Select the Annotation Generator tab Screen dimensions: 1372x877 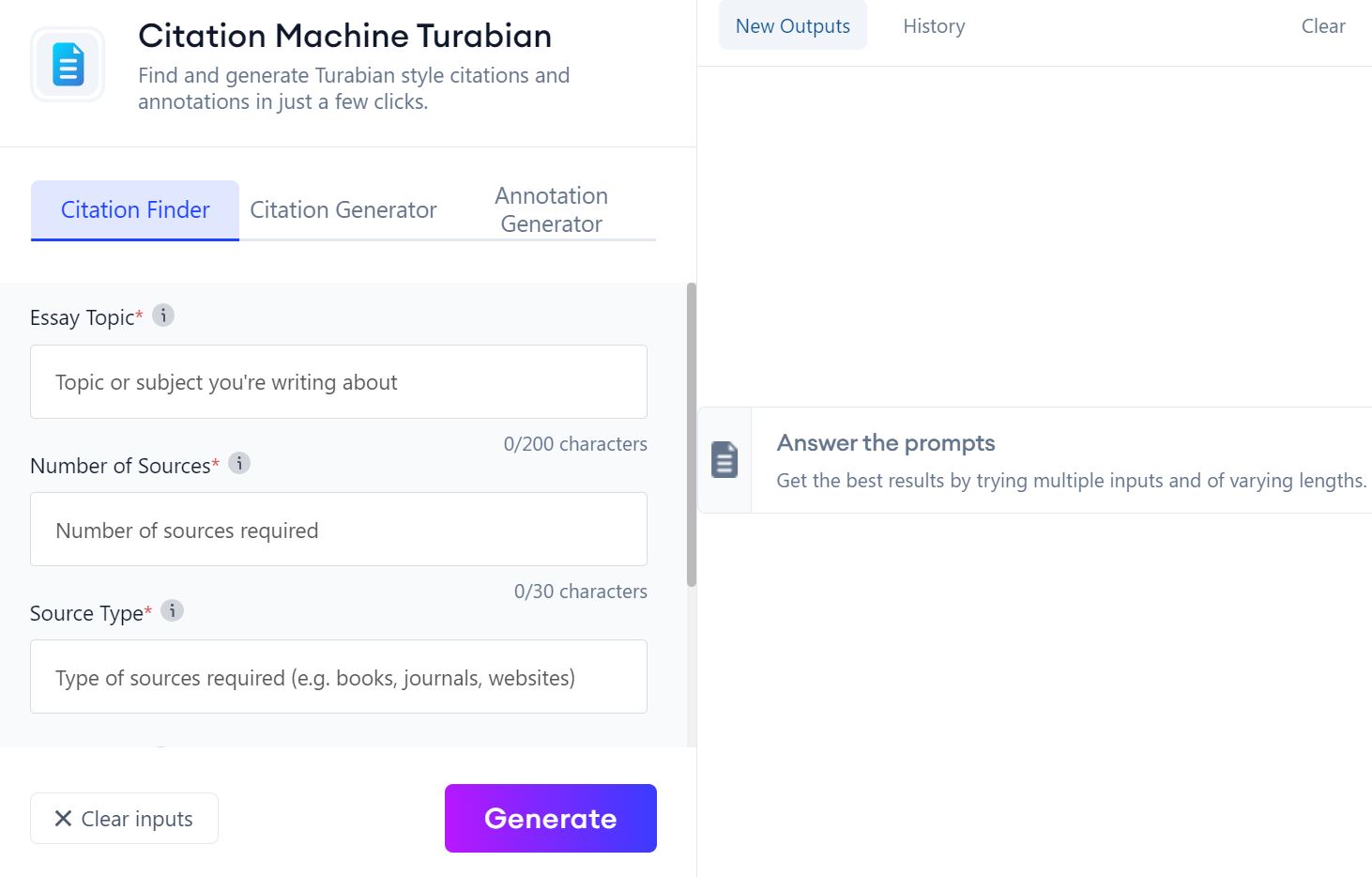[x=551, y=210]
